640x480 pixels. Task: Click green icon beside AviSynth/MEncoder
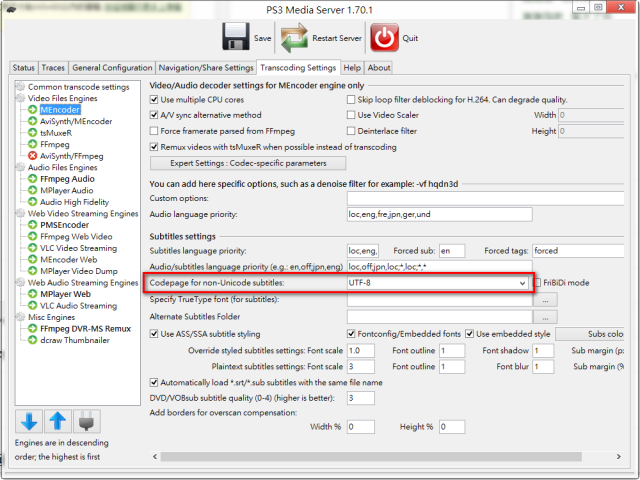pos(33,121)
